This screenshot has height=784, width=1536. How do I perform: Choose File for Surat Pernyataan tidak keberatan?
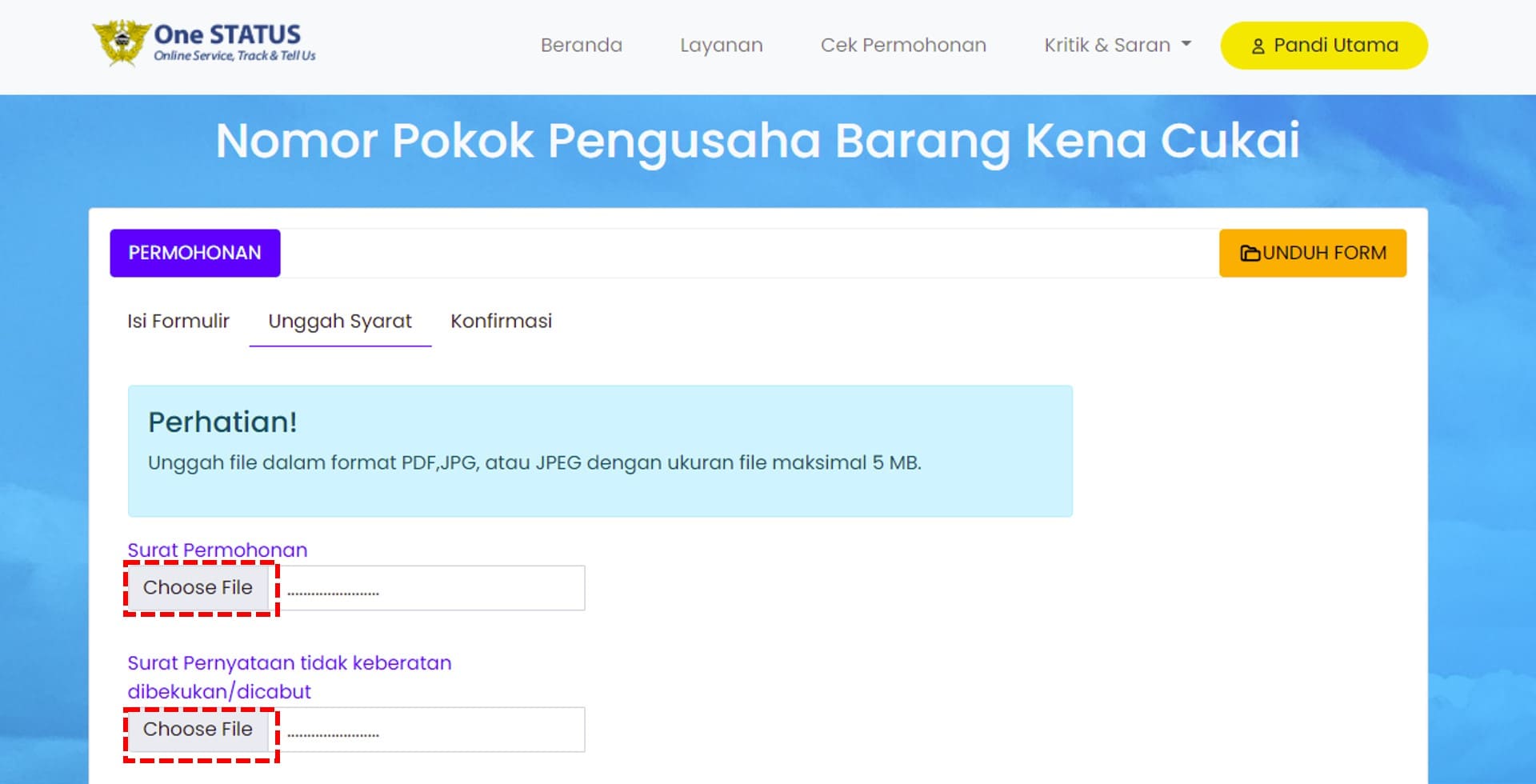pos(198,730)
